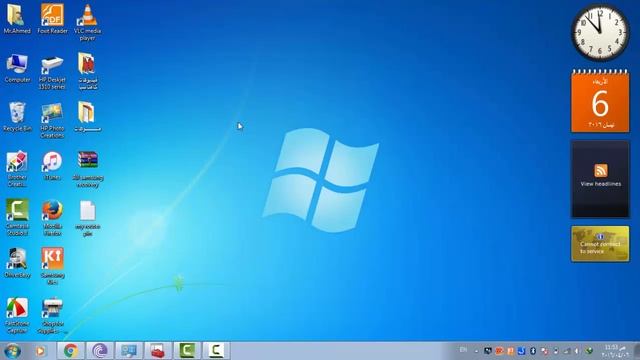Screen dimensions: 640x360
Task: Click the network signal tray icon
Action: click(567, 351)
